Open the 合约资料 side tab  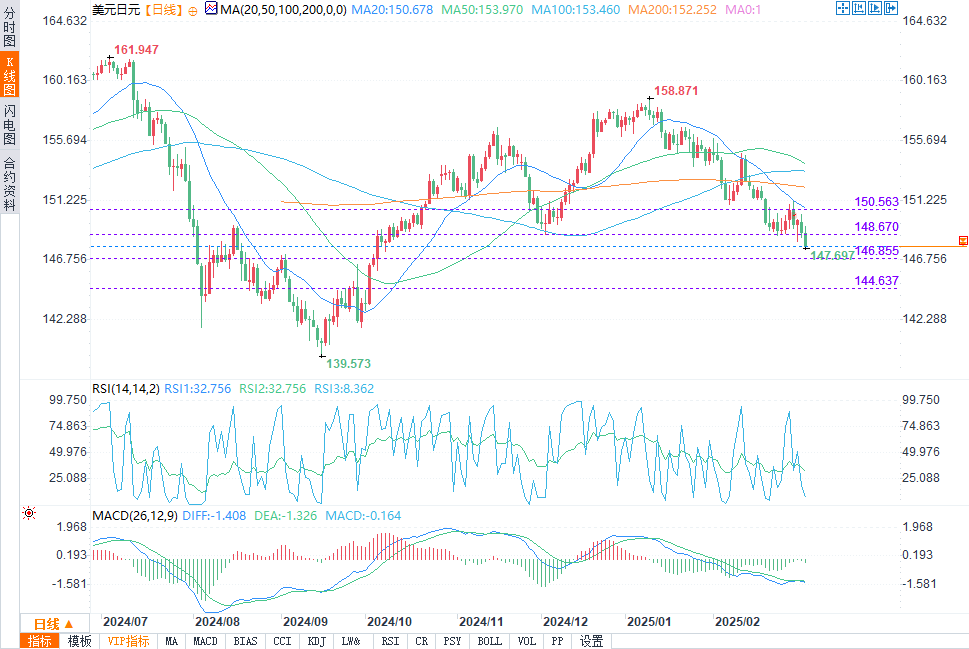tap(9, 184)
